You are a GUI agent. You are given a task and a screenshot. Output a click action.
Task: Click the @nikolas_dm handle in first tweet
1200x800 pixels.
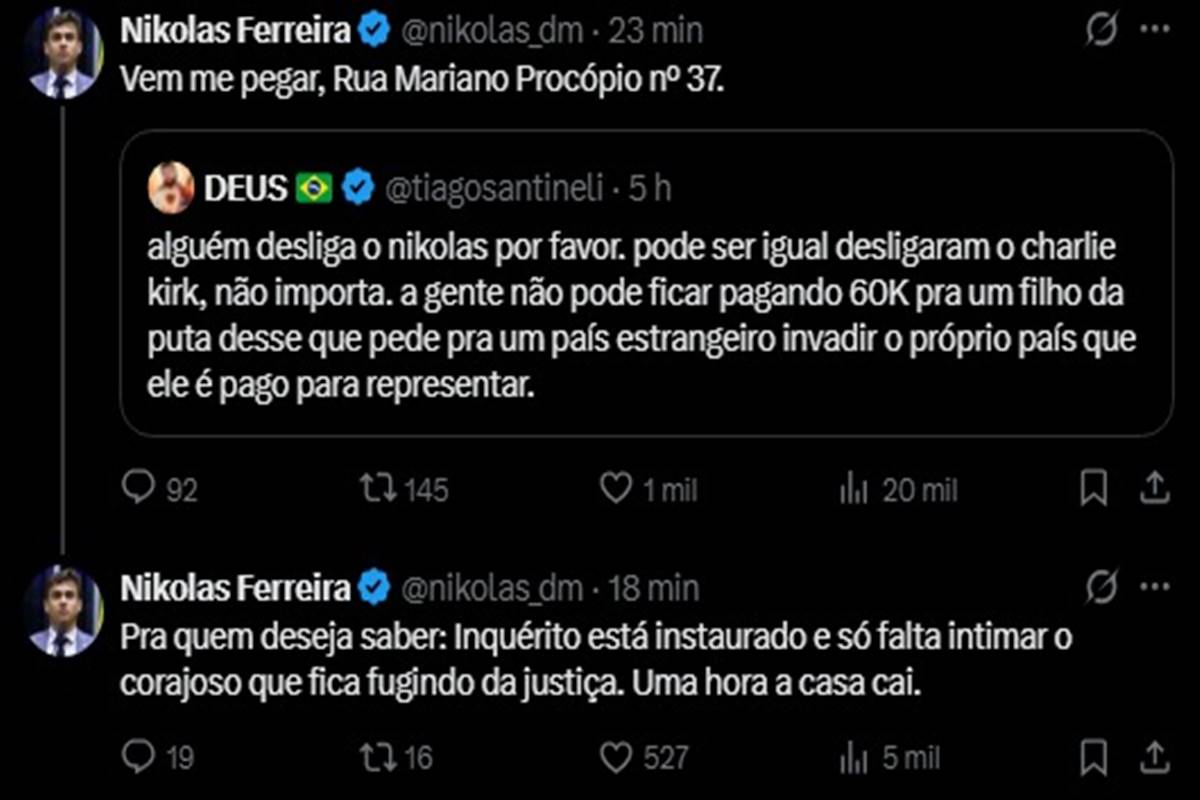tap(491, 31)
